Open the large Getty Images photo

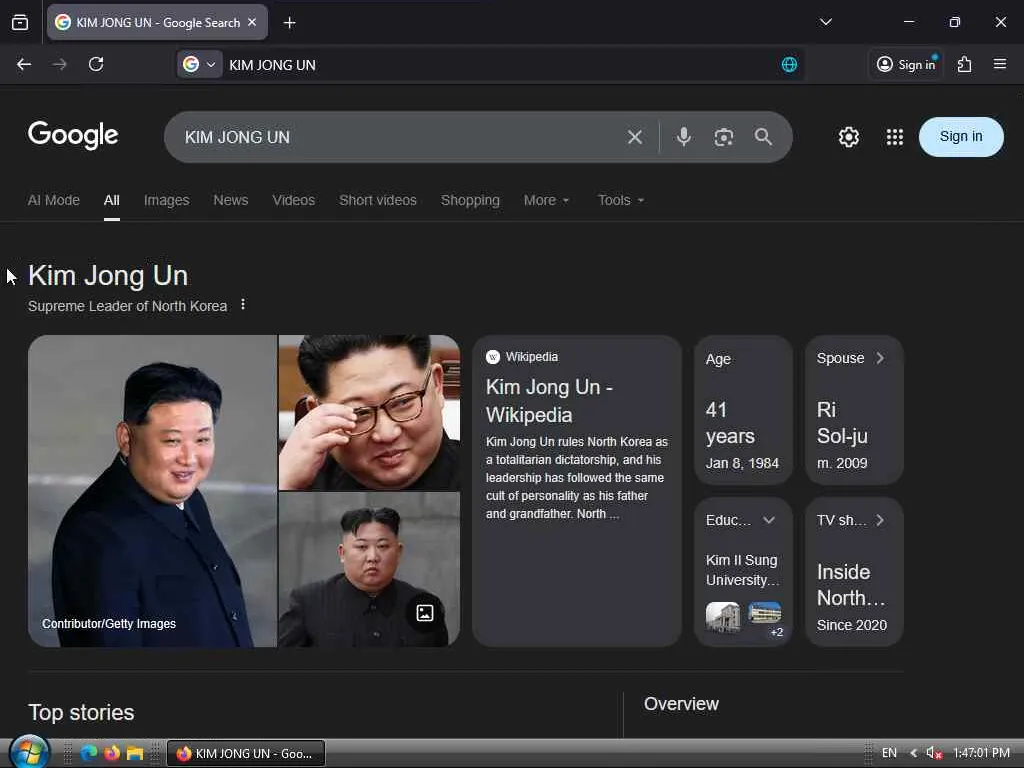click(x=152, y=491)
